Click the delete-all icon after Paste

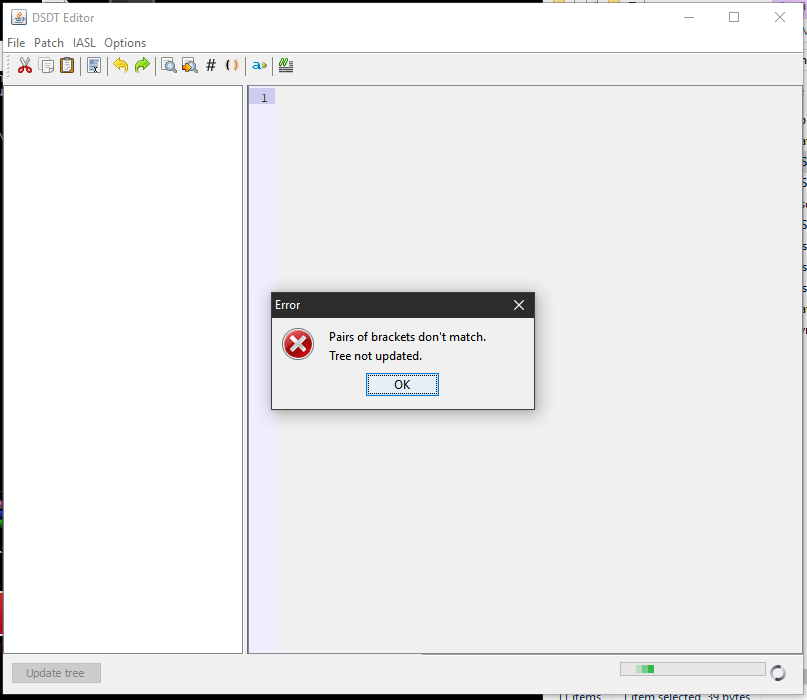coord(94,66)
